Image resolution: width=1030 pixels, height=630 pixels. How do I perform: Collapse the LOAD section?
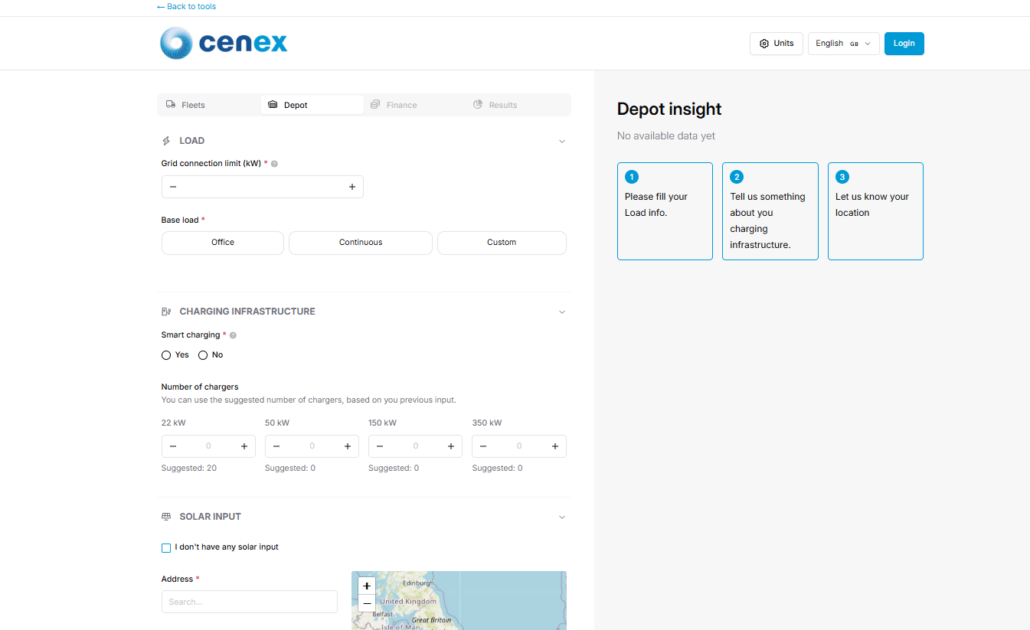[x=562, y=141]
